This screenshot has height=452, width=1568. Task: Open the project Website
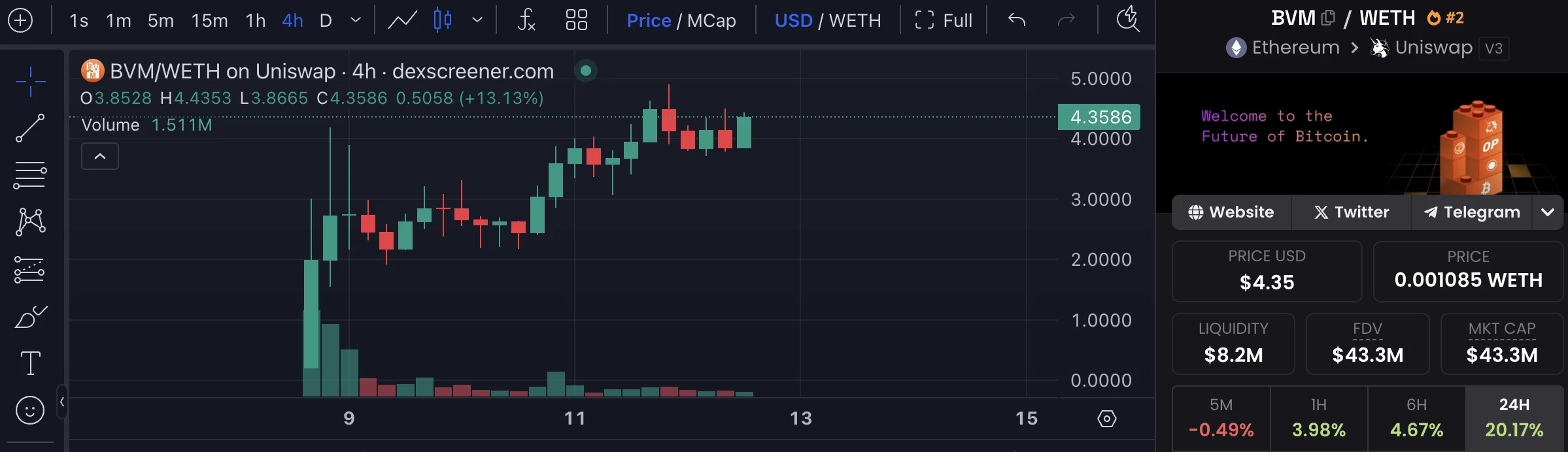coord(1231,212)
